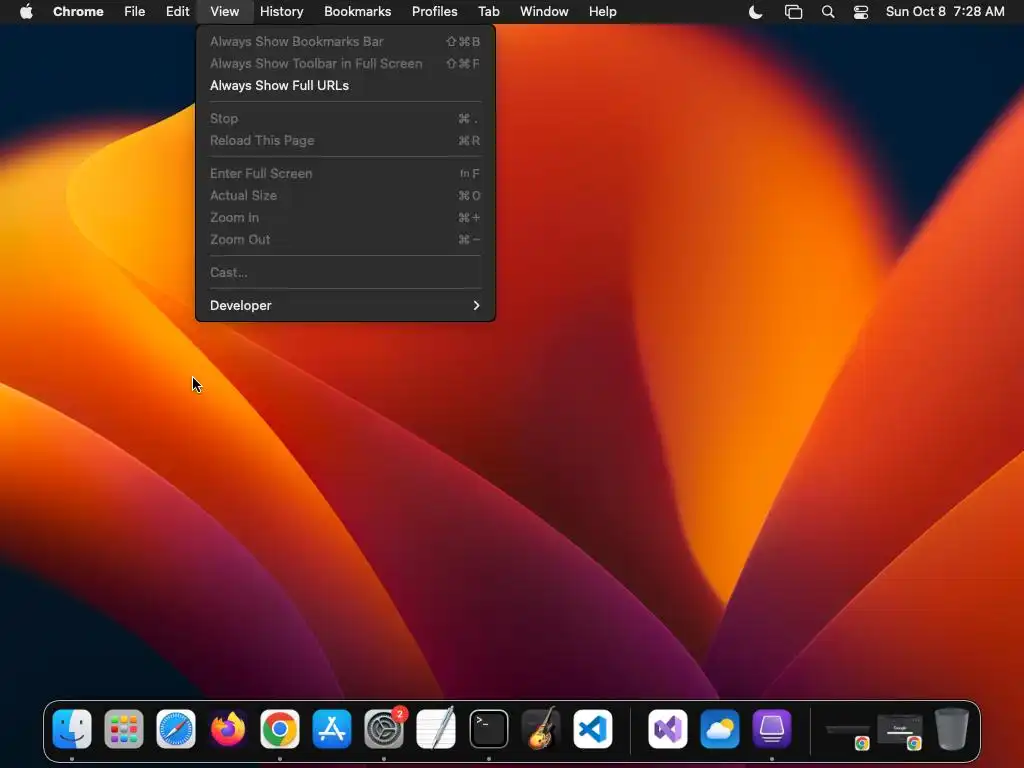Select Always Show Bookmarks Bar entry
The image size is (1024, 768).
[345, 41]
